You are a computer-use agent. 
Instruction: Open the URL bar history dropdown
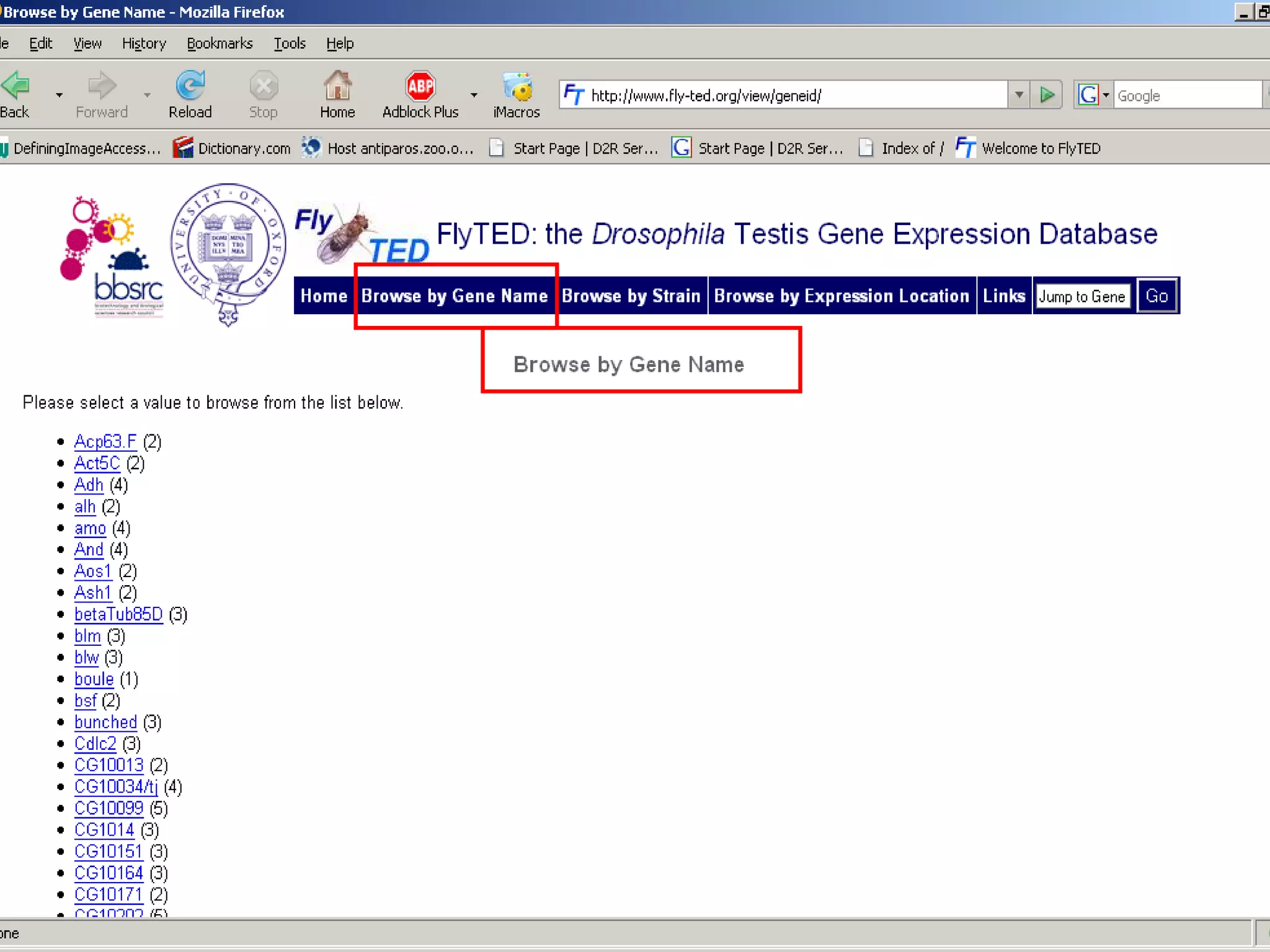(1019, 95)
